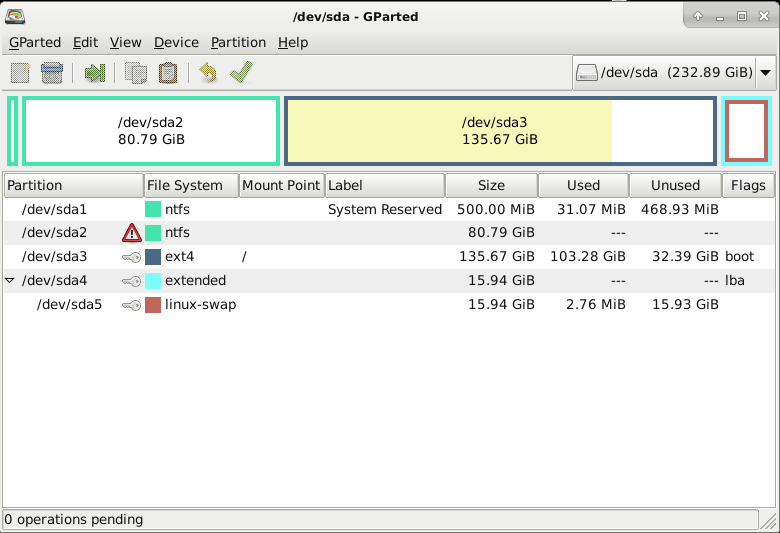Click the Resize/Move toolbar icon
The height and width of the screenshot is (533, 780).
coord(95,73)
